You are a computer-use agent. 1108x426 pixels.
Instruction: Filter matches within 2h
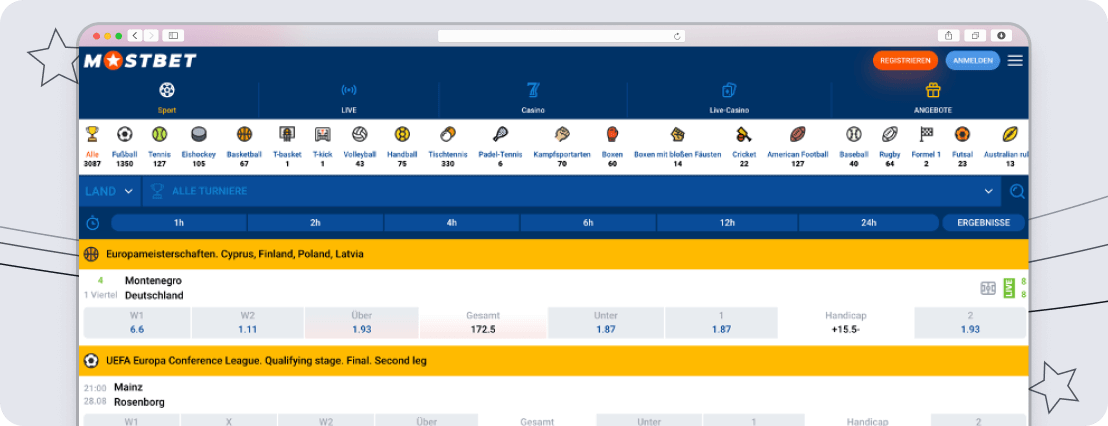pos(315,223)
